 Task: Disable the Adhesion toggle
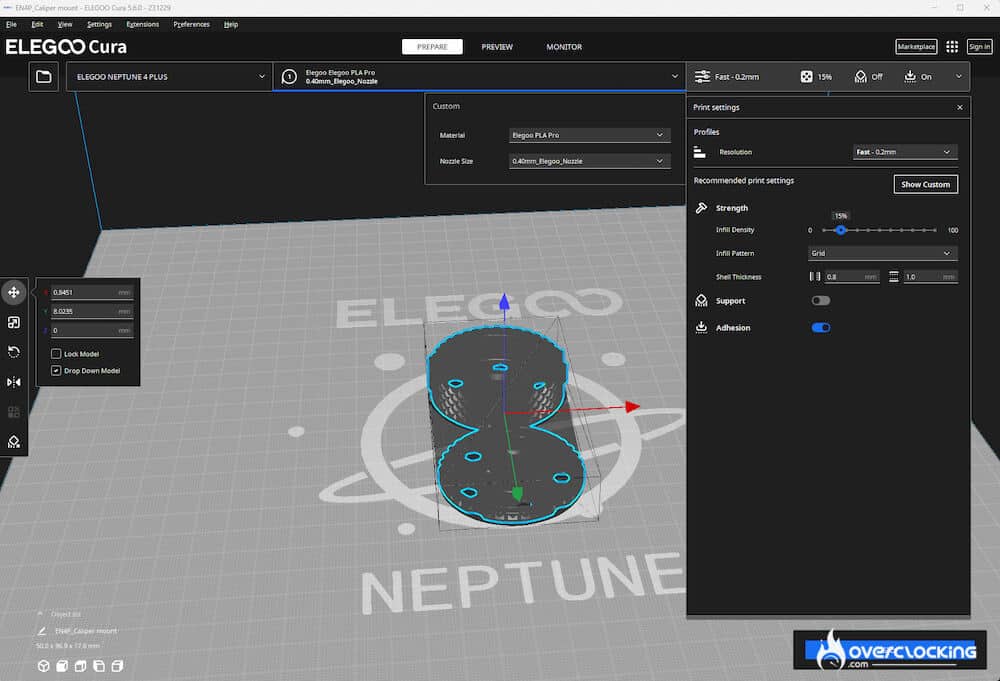pos(820,327)
